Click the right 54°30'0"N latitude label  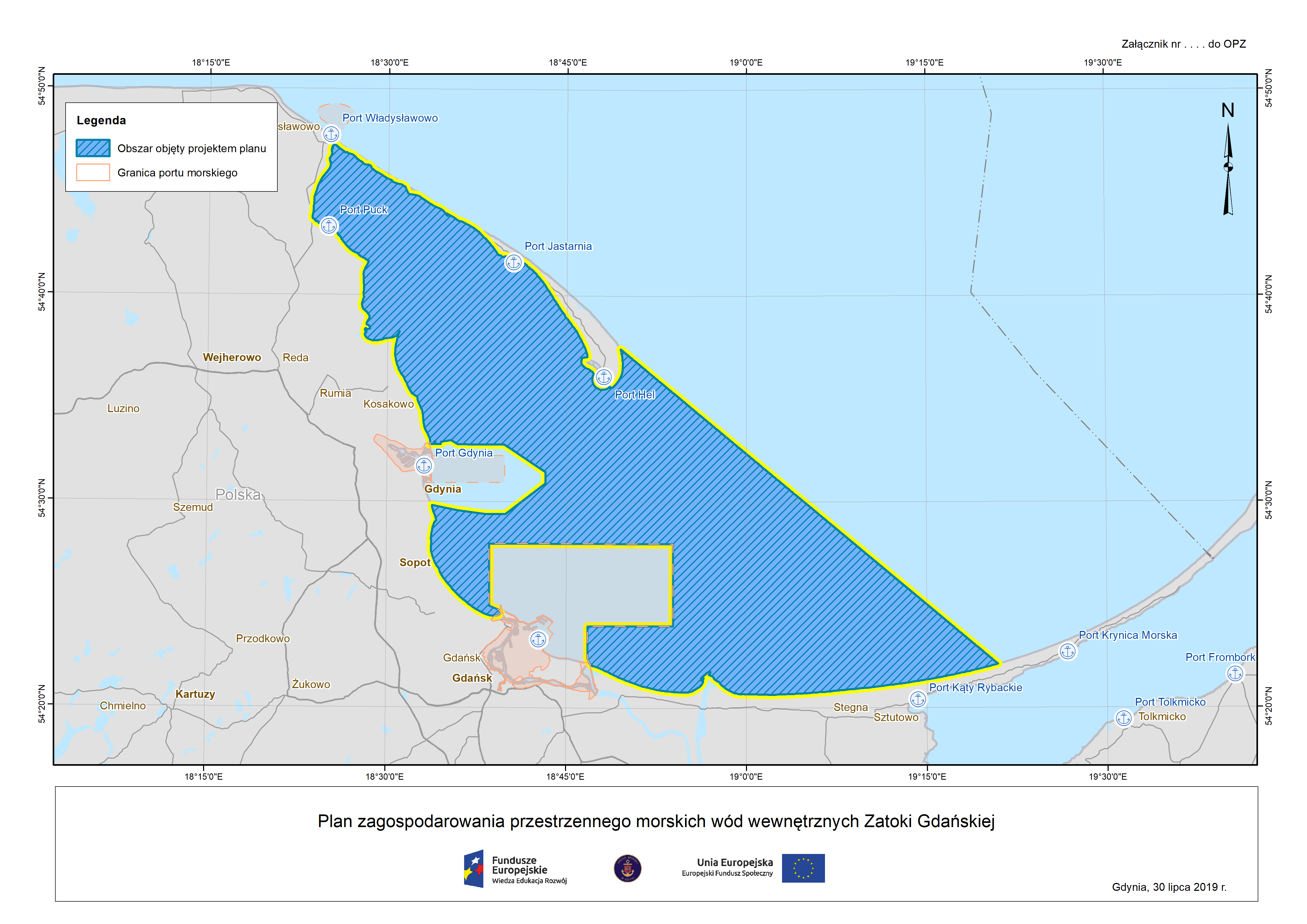(1268, 500)
